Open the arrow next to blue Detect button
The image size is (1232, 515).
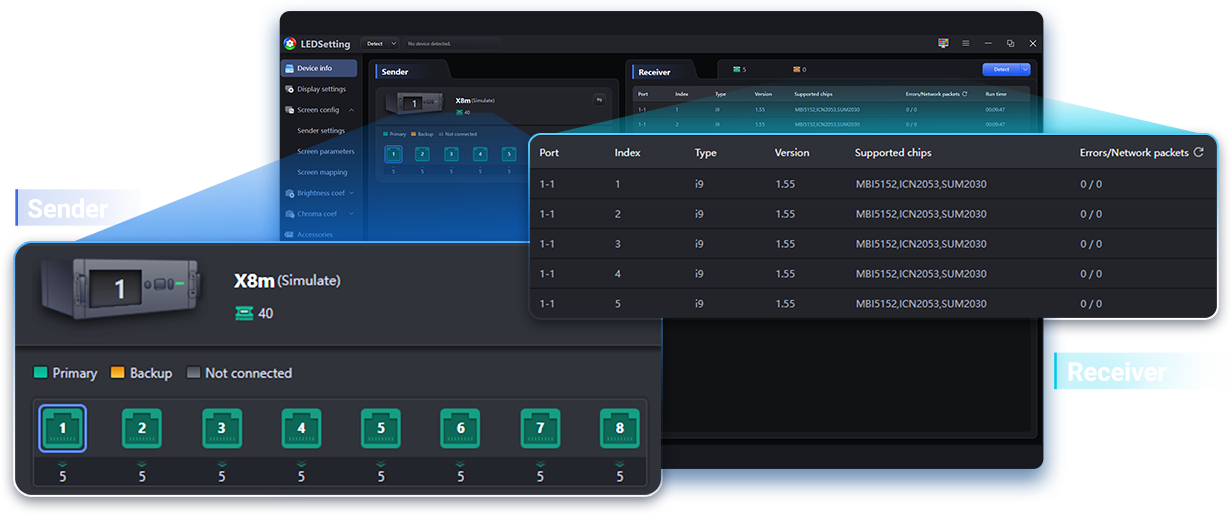pyautogui.click(x=1024, y=70)
